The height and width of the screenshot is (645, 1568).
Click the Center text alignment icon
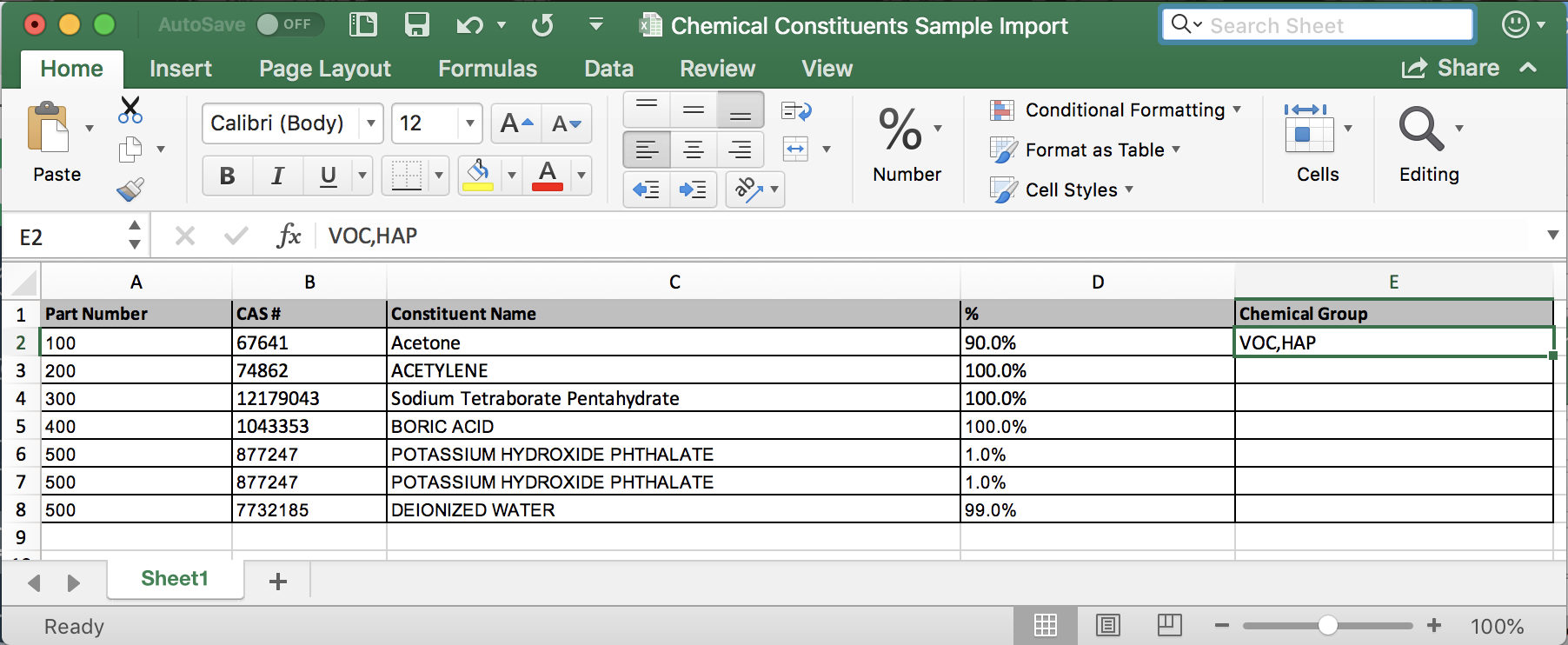pos(693,150)
